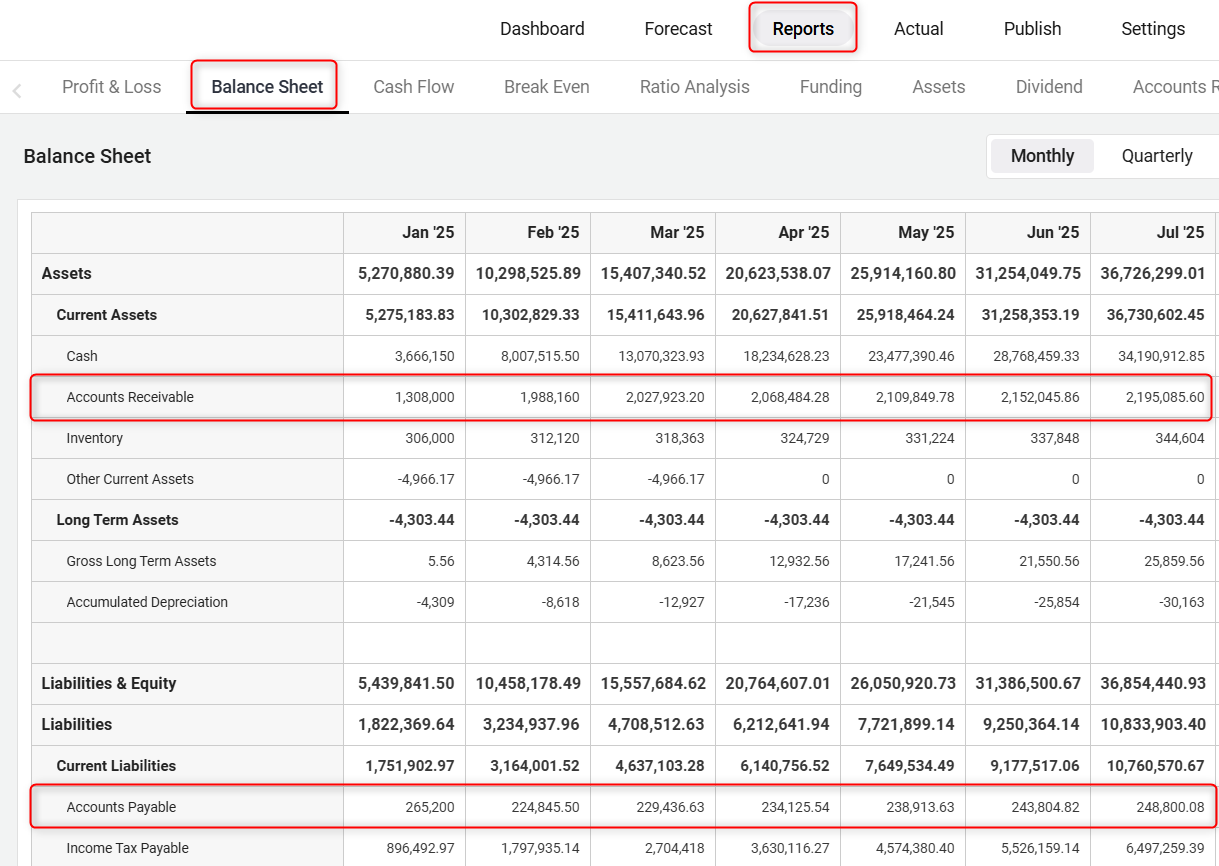Expand the Current Liabilities row

pyautogui.click(x=116, y=766)
